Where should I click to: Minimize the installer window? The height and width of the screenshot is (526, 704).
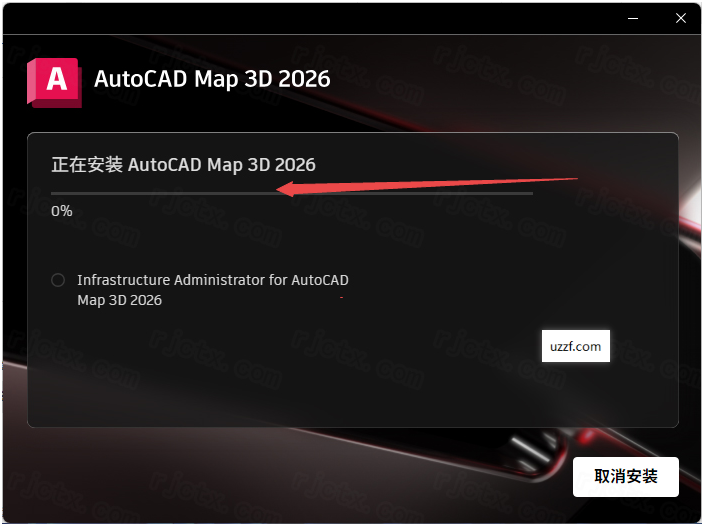634,19
